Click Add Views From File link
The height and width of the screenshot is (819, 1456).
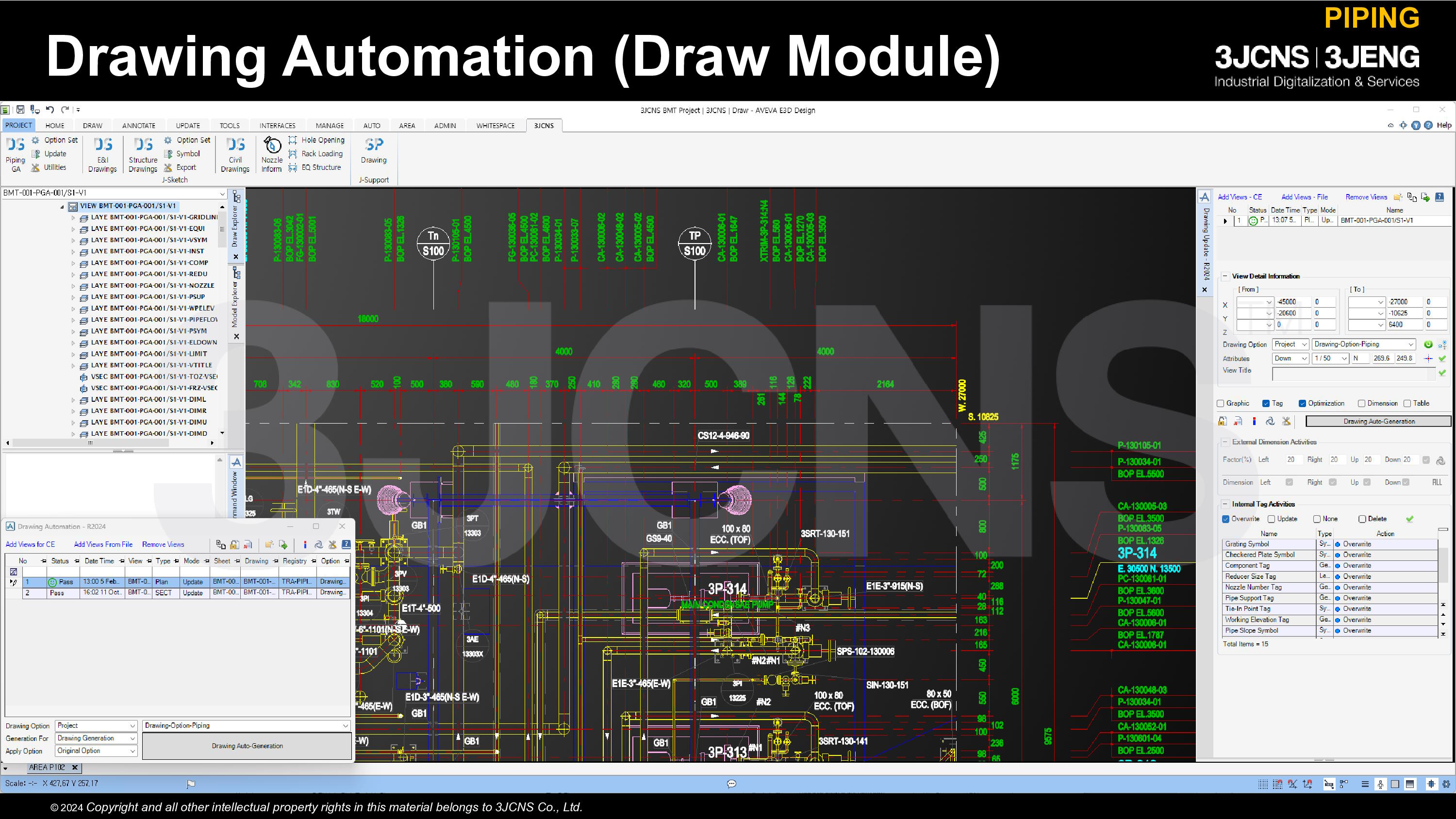(103, 544)
